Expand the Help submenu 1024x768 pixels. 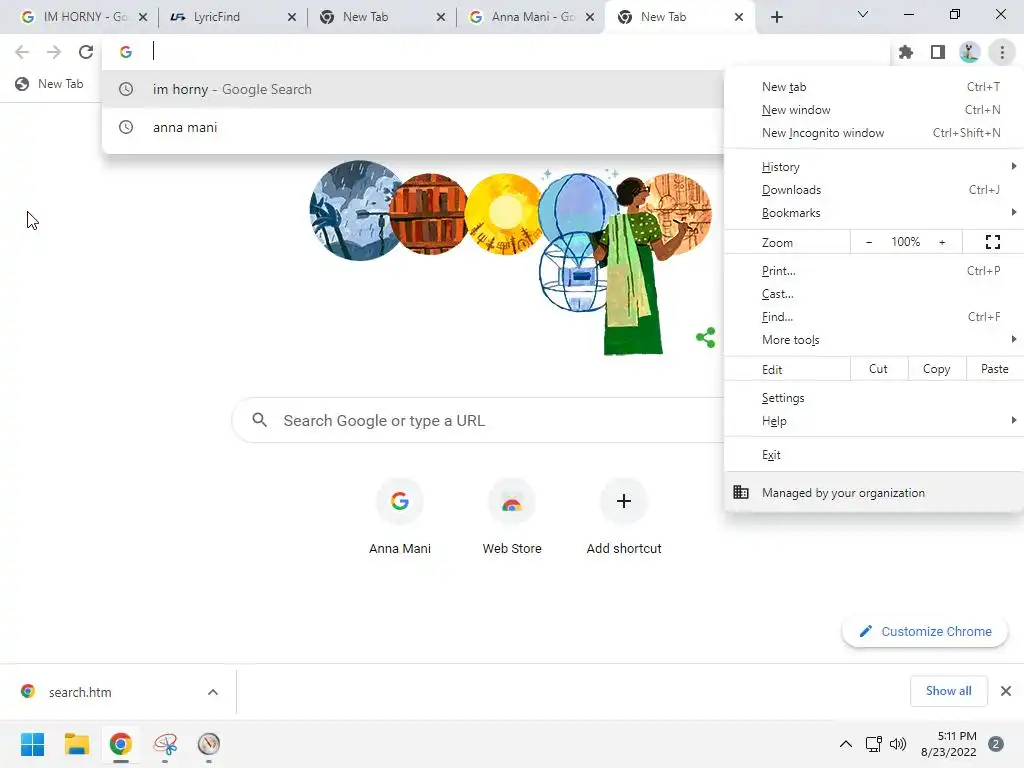coord(874,421)
